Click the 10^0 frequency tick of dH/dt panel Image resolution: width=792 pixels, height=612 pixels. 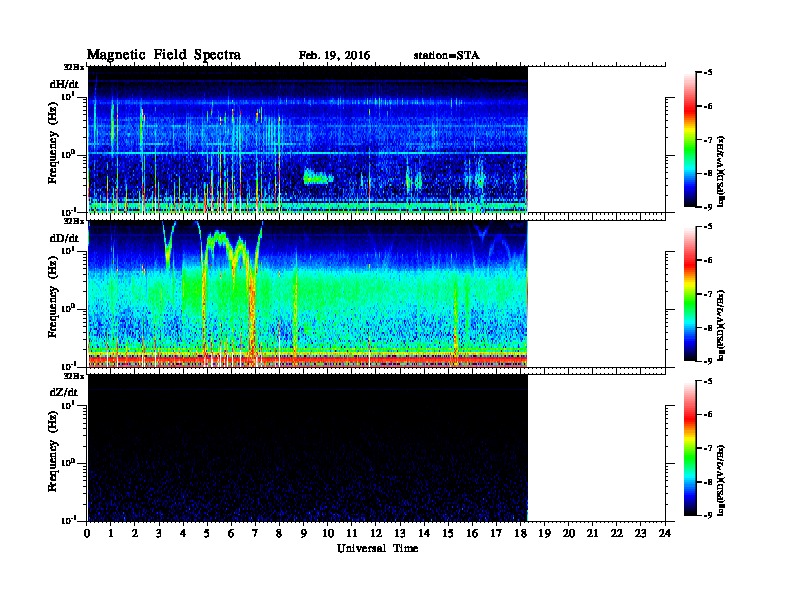(x=68, y=155)
